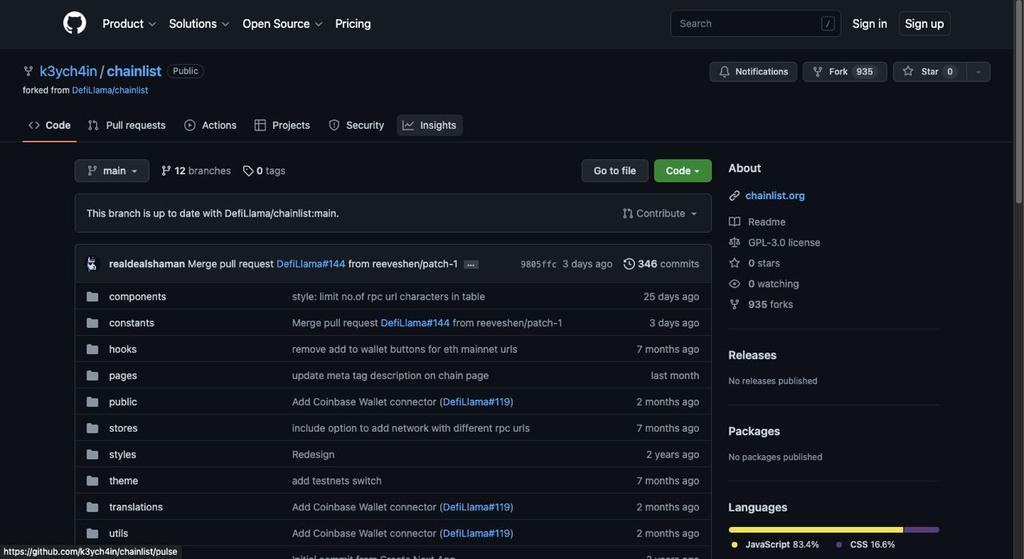Open the k3ych4in owner link
Viewport: 1024px width, 559px height.
point(68,71)
